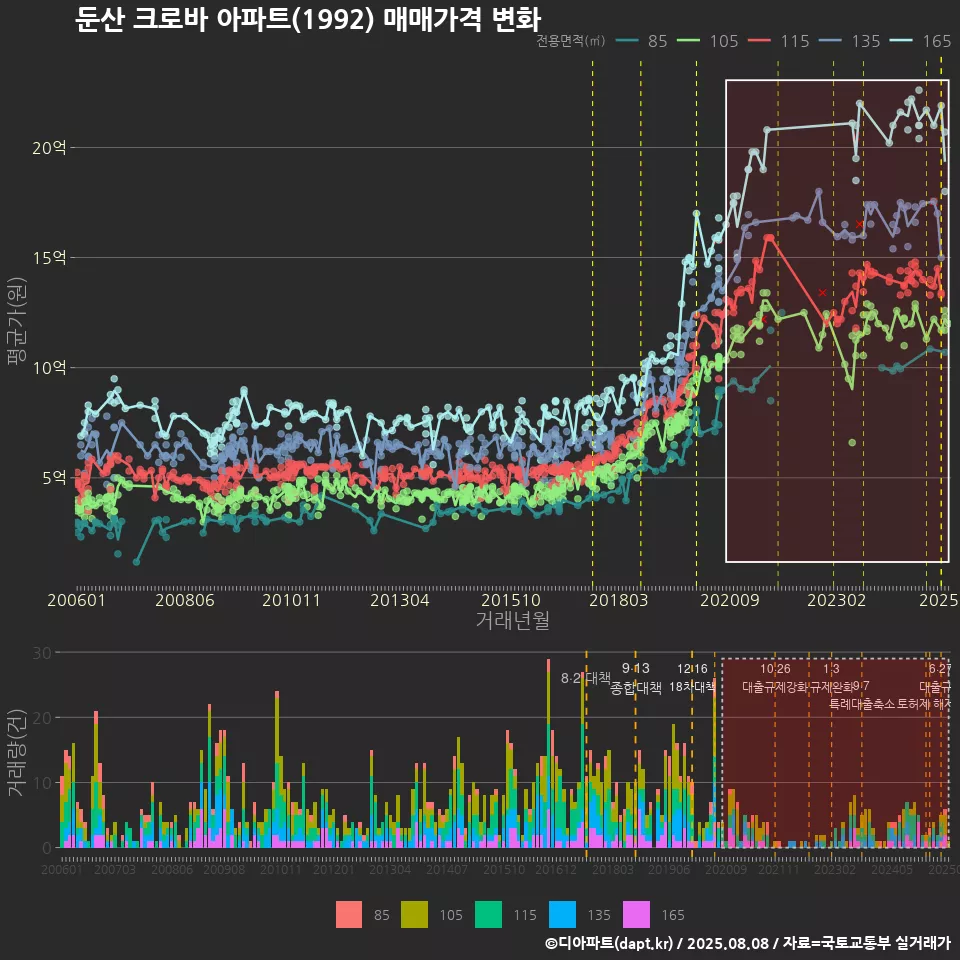Click the '6·27' date annotation

[x=940, y=669]
